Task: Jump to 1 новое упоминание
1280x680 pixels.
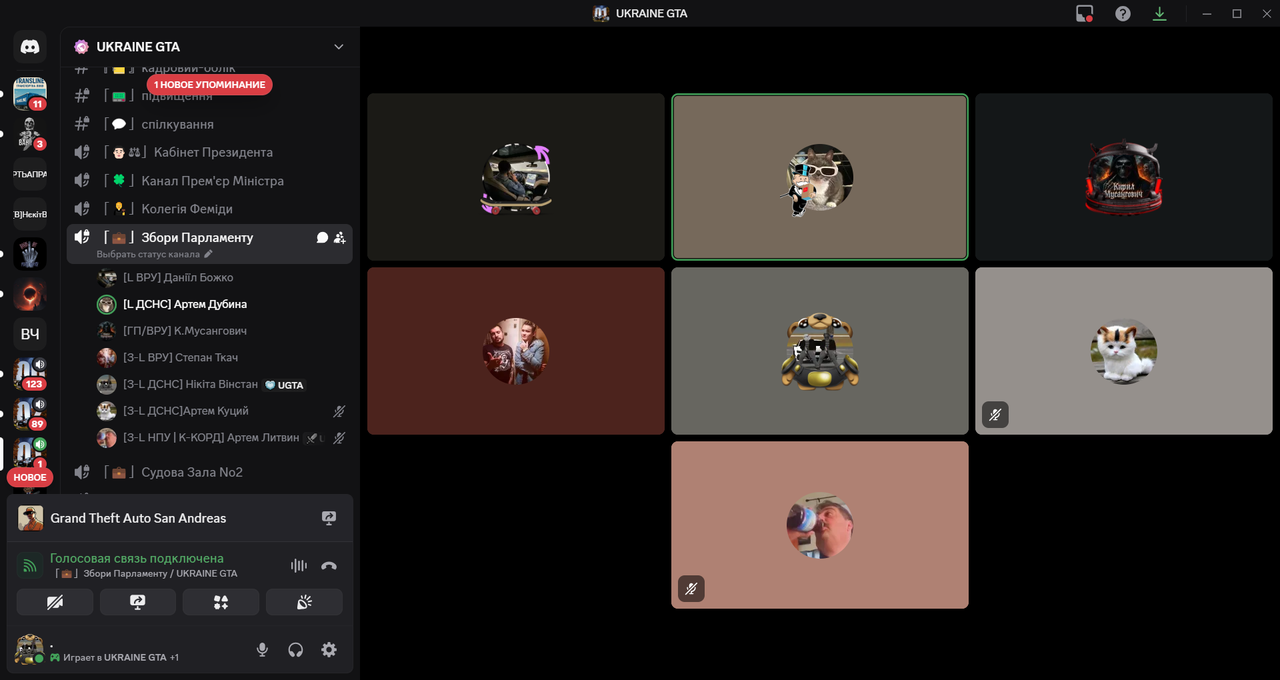Action: (210, 85)
